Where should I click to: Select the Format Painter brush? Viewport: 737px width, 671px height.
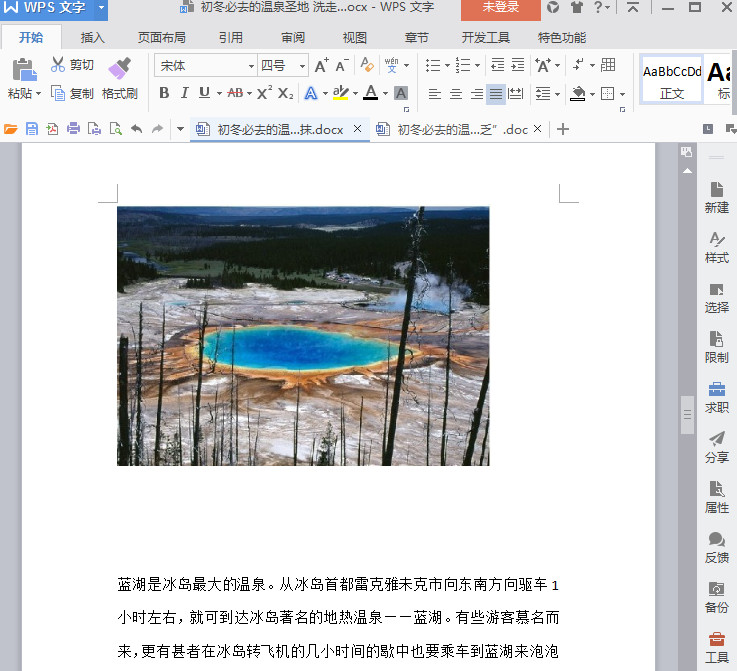(119, 68)
